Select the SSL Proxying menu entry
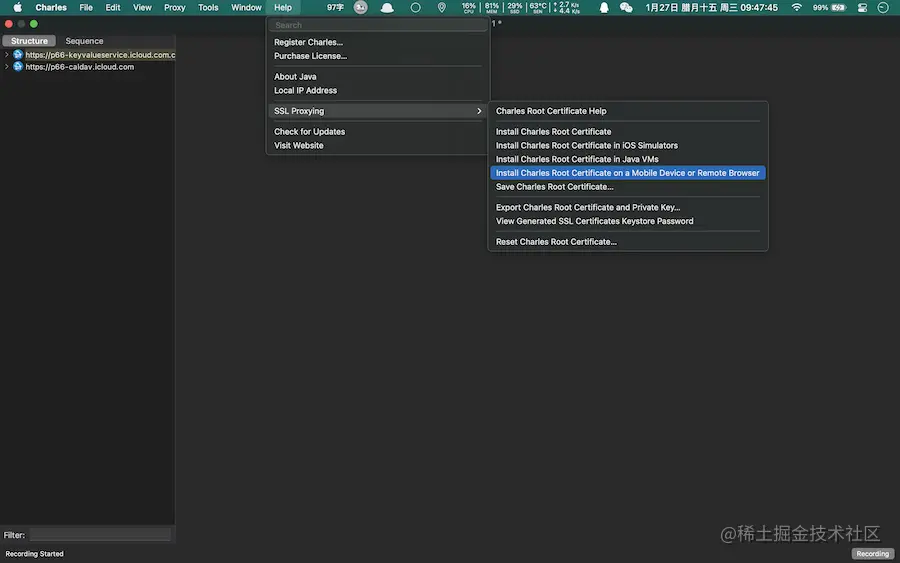The width and height of the screenshot is (900, 563). tap(378, 111)
